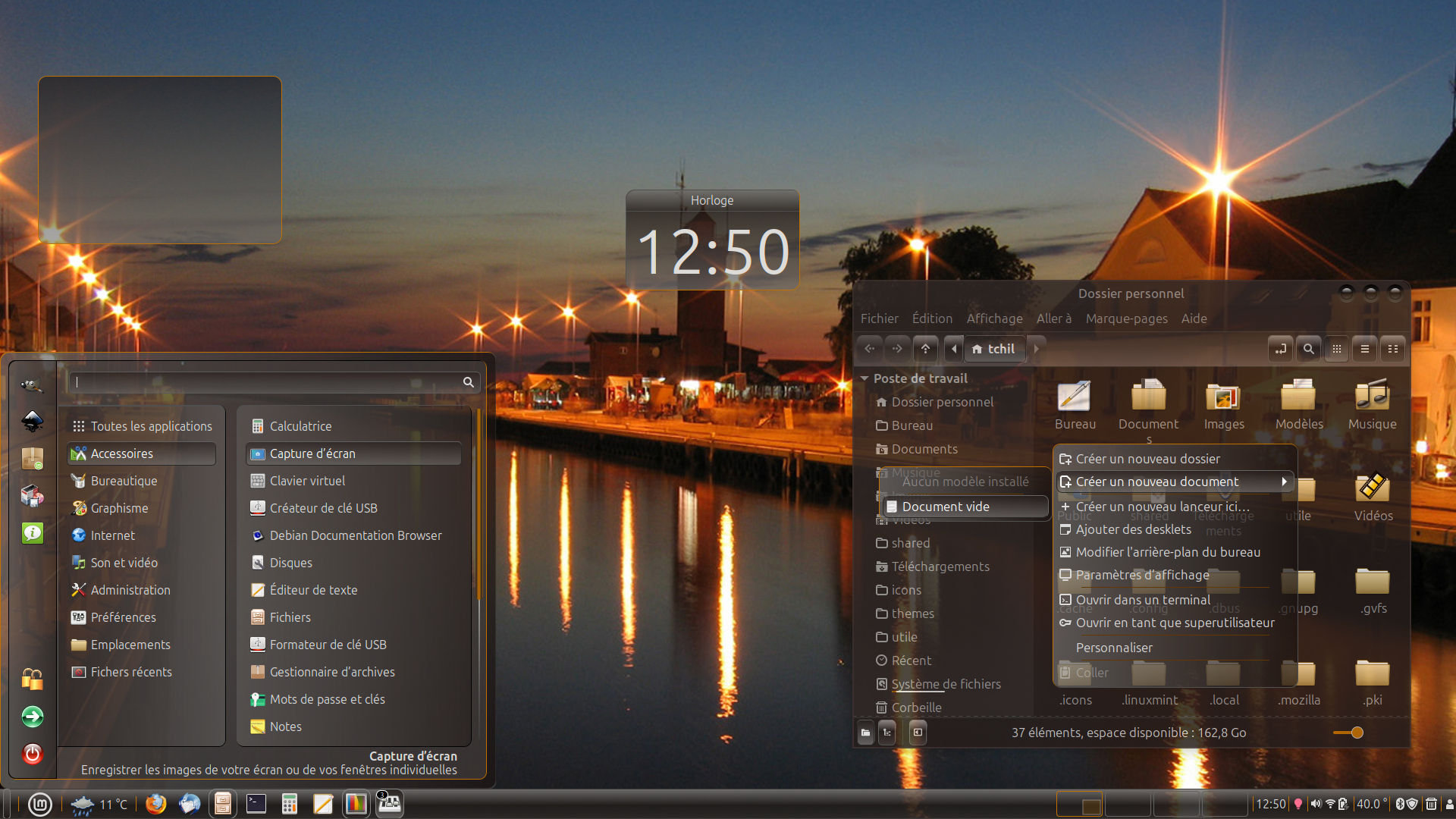Open the weather applet showing 11 °C

(x=99, y=804)
